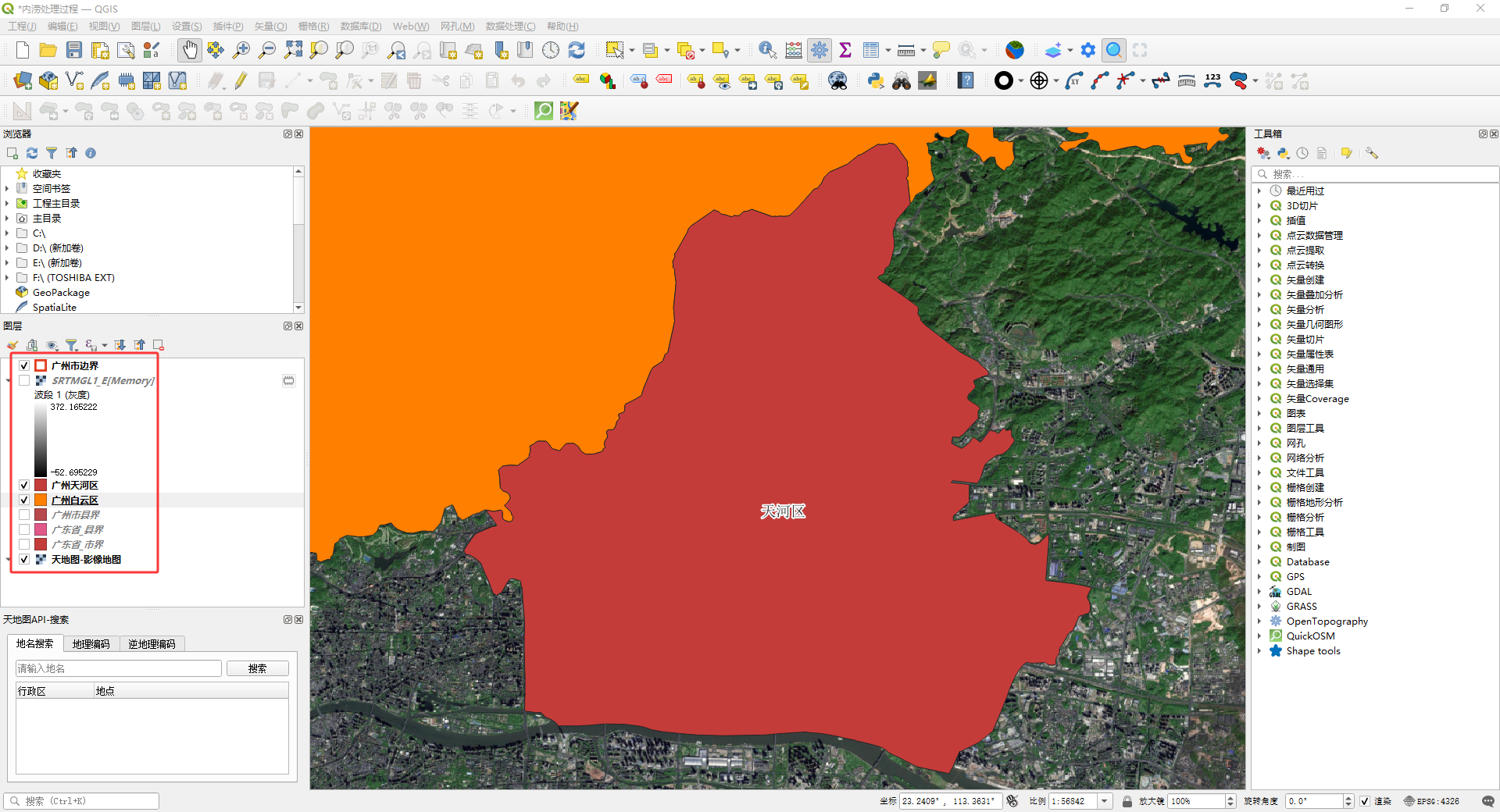Toggle visibility of 广州市边界 layer
1500x812 pixels.
tap(24, 365)
